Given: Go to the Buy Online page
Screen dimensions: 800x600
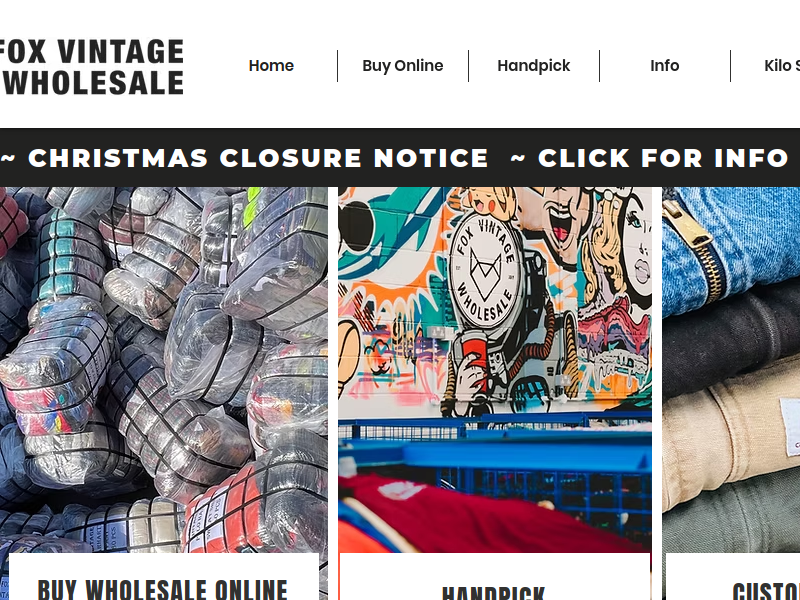Looking at the screenshot, I should (403, 66).
